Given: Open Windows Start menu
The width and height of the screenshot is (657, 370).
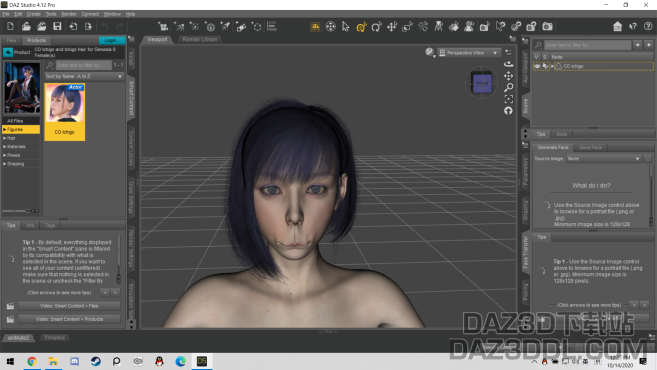Looking at the screenshot, I should 10,361.
